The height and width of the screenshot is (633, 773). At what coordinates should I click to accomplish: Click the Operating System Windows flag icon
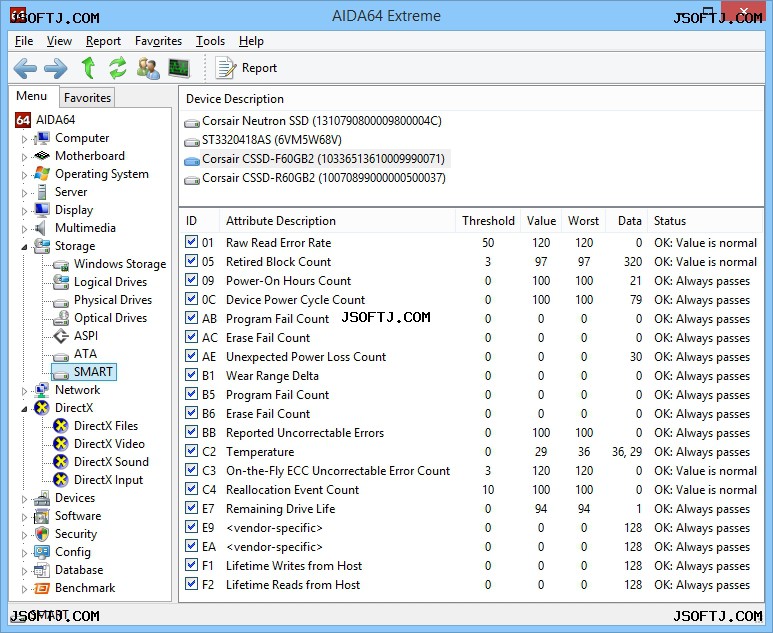pos(42,174)
